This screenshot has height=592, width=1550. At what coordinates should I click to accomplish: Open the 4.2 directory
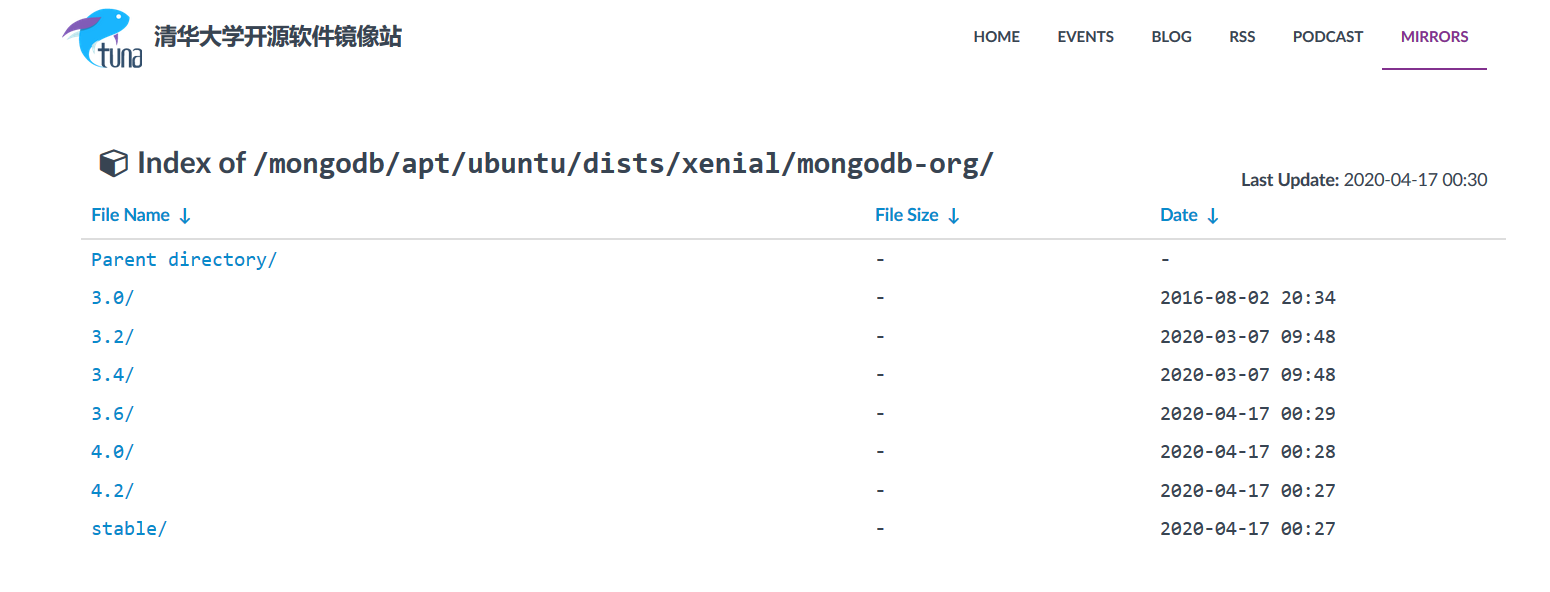[111, 490]
